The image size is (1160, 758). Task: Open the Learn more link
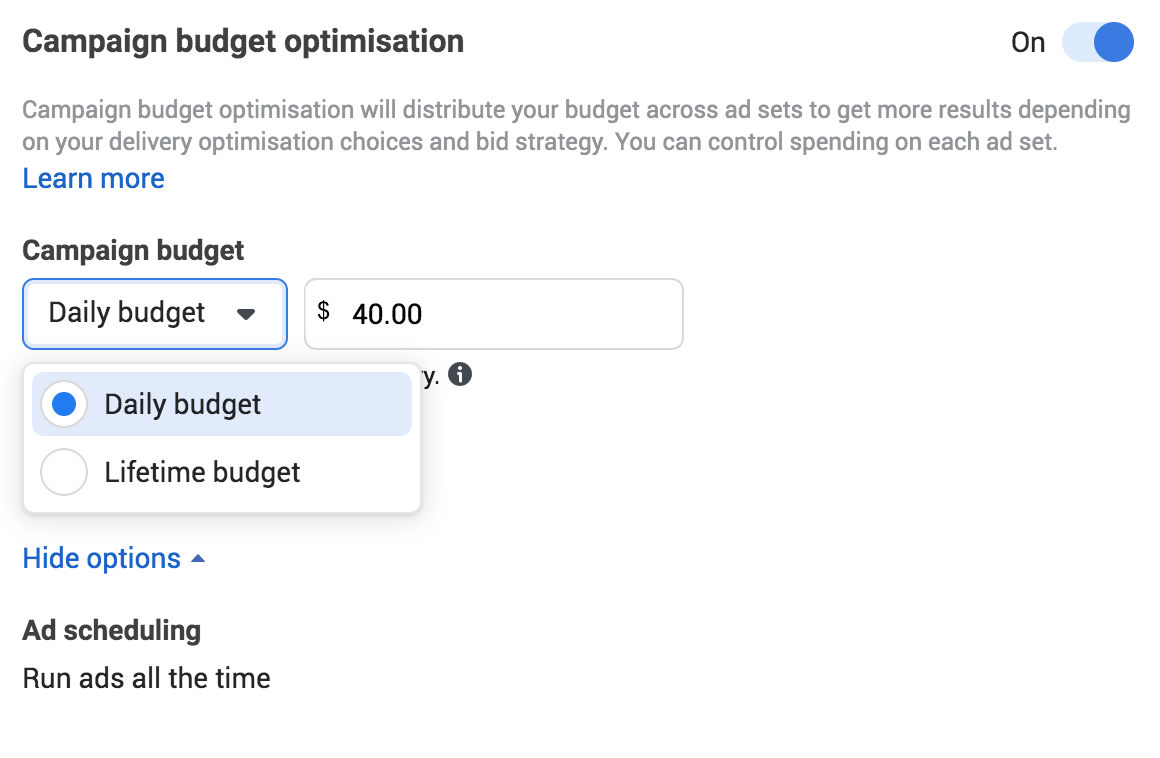click(x=93, y=179)
